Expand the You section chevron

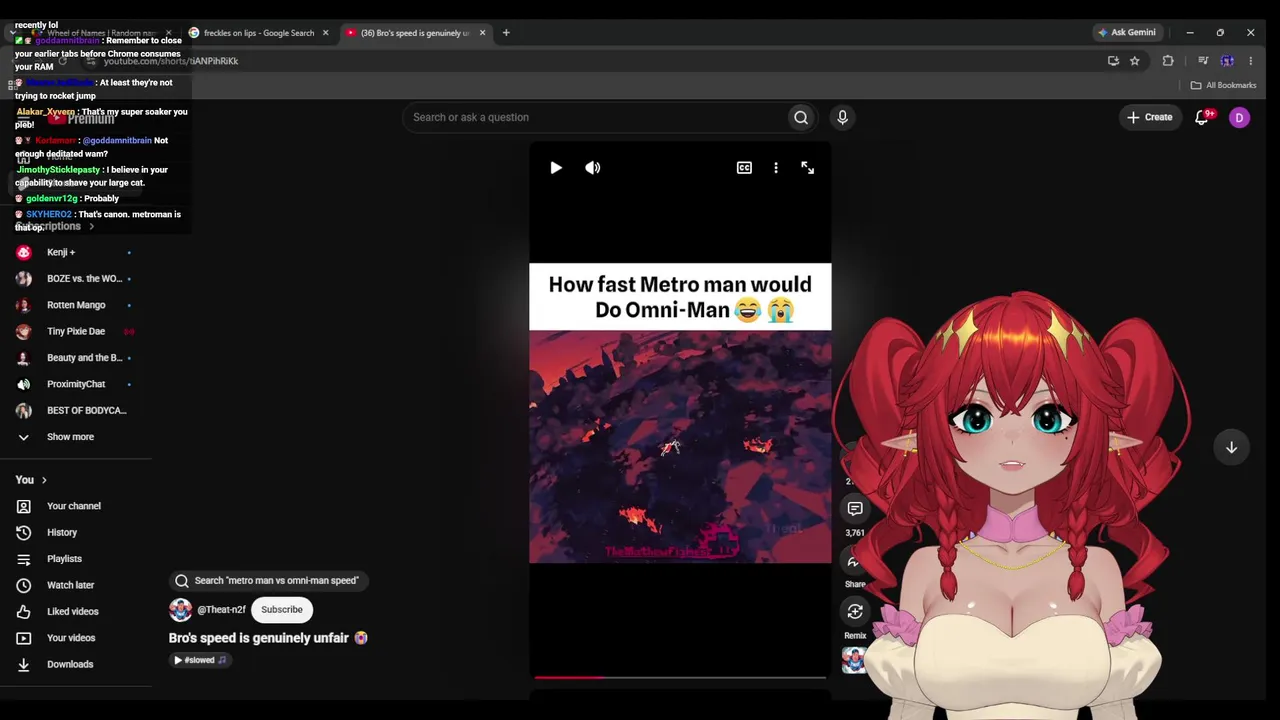coord(44,480)
